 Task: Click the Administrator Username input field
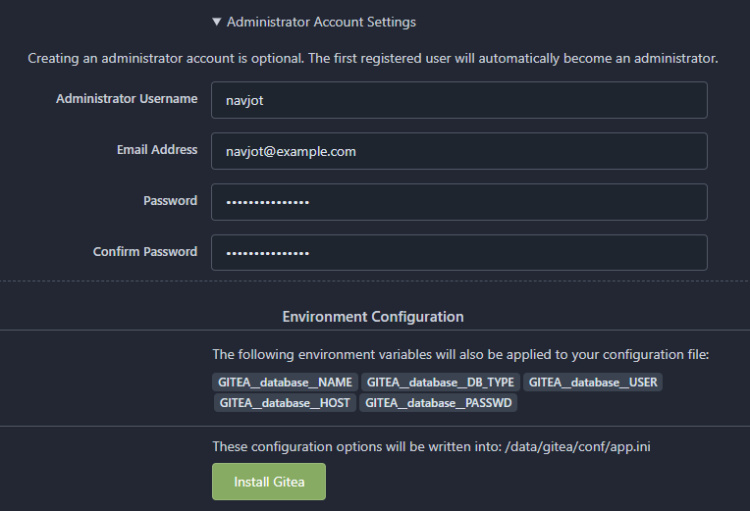point(459,100)
